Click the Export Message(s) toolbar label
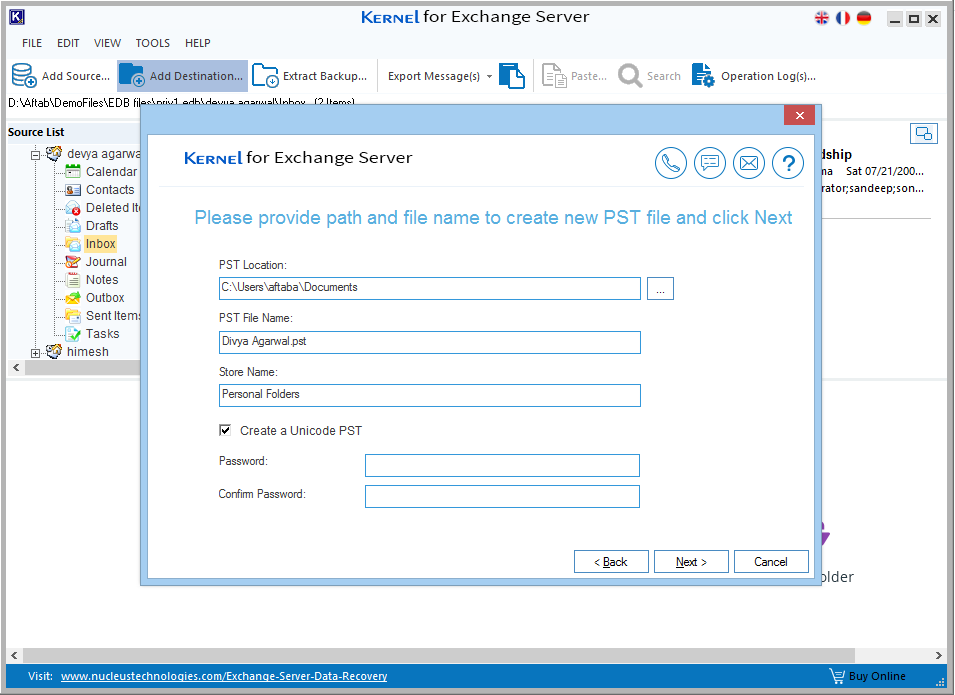The height and width of the screenshot is (695, 955). (434, 76)
